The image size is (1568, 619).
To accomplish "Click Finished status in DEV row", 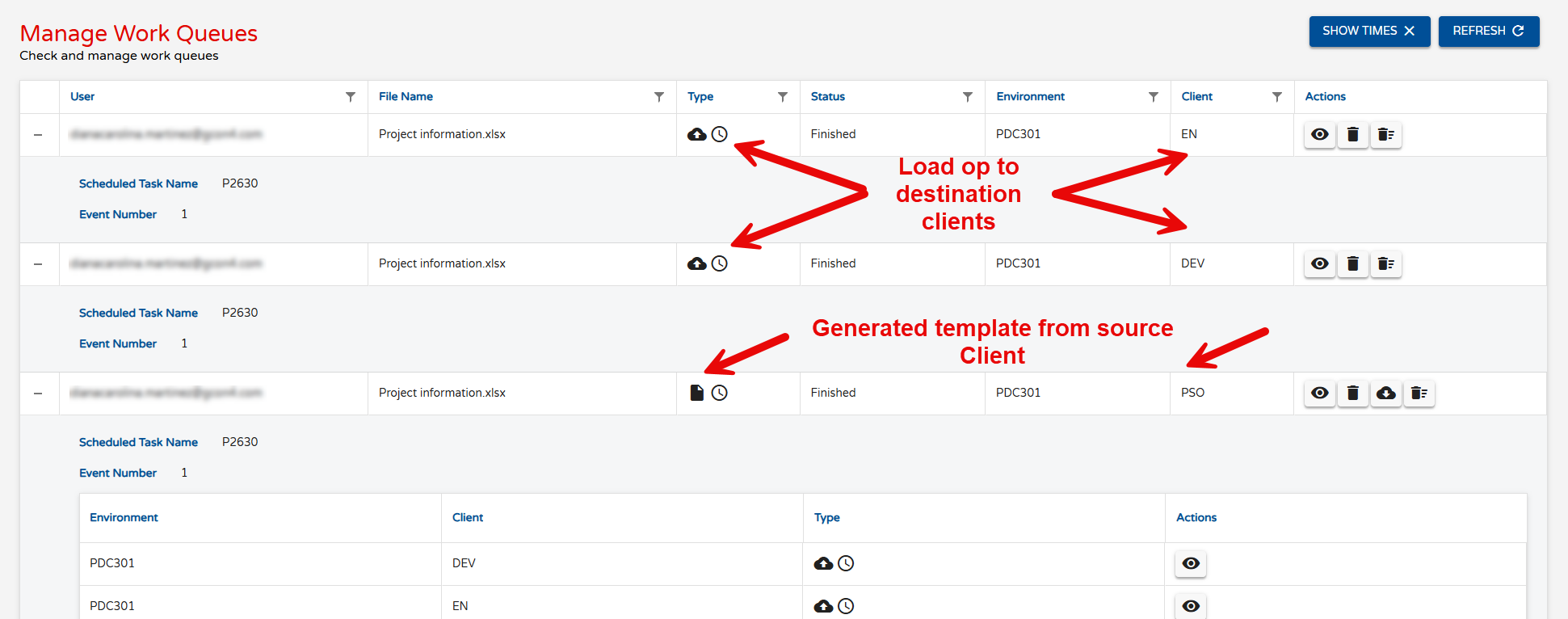I will coord(833,263).
